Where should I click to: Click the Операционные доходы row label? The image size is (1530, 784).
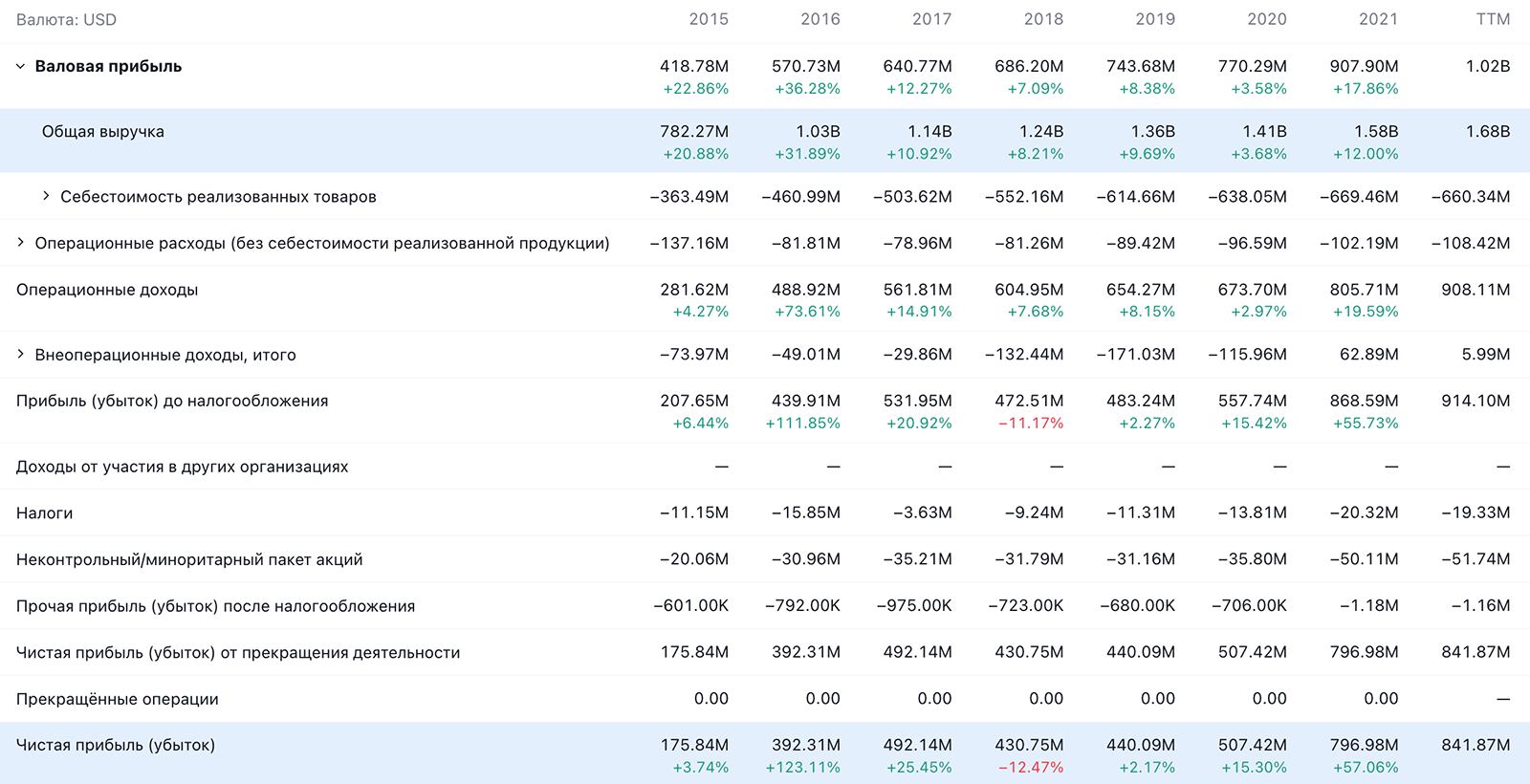107,290
